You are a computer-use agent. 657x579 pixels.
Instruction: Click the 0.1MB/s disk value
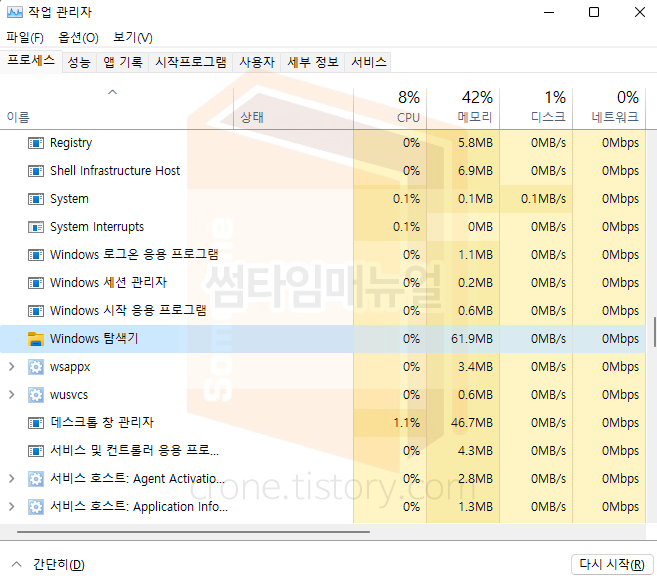[x=543, y=199]
